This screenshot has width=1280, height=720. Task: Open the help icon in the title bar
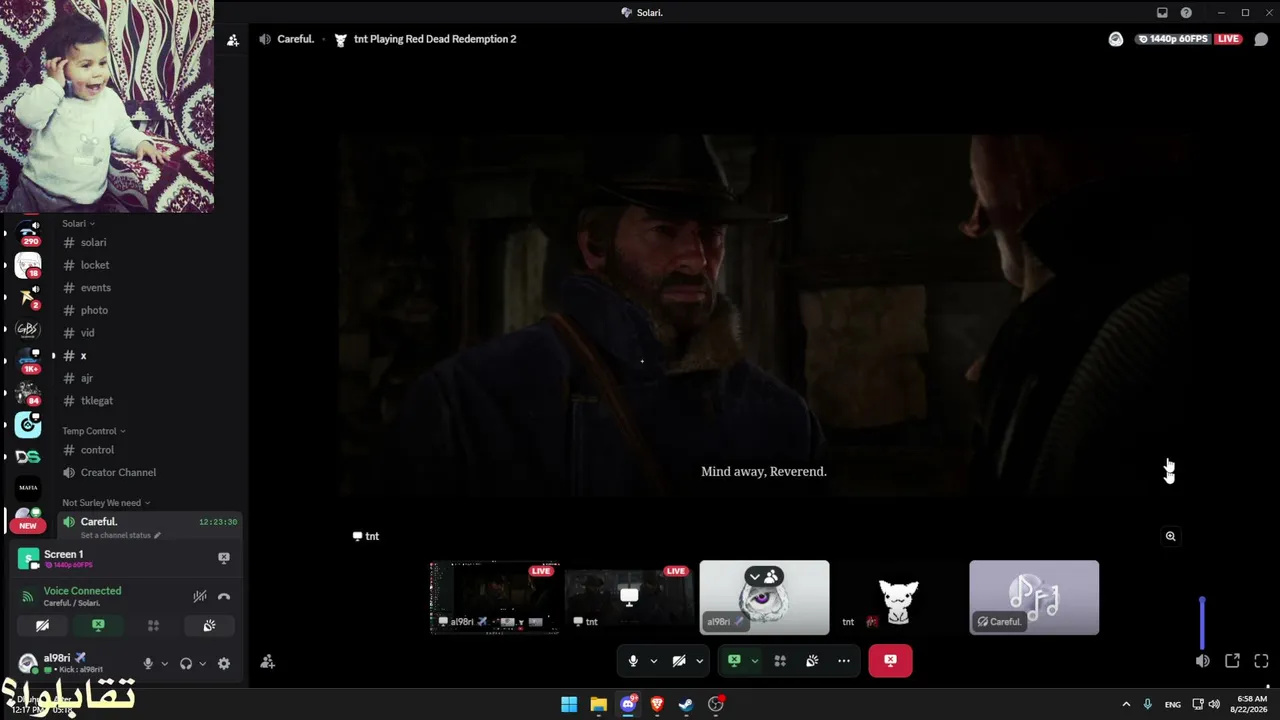(1186, 13)
